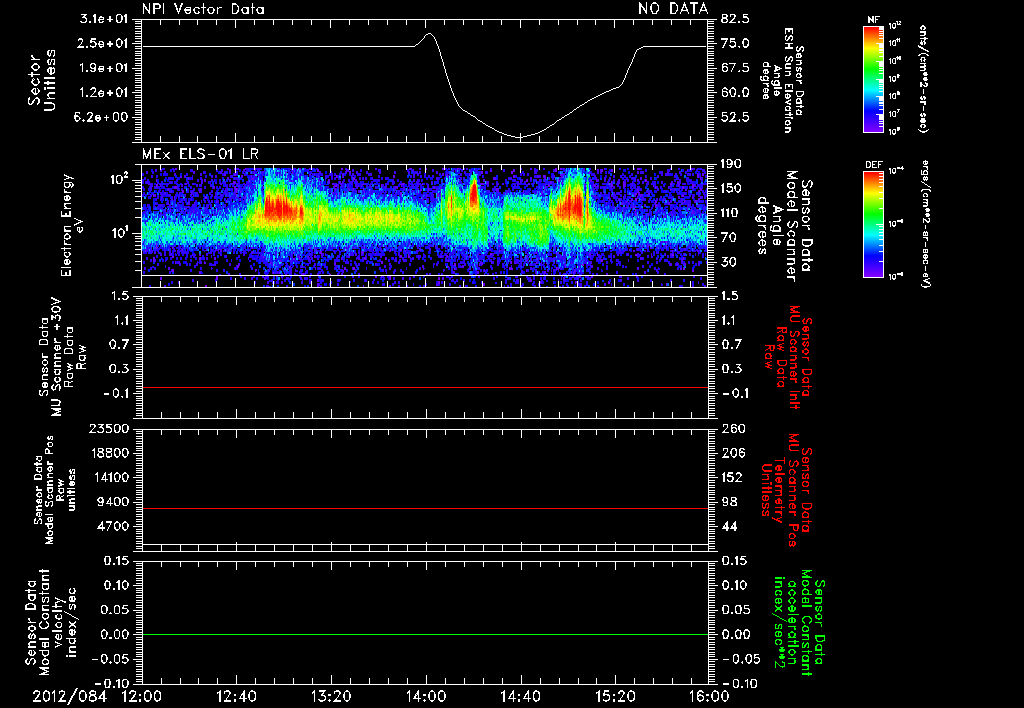The width and height of the screenshot is (1024, 708).
Task: Click the red line in MU Scanner +30V panel
Action: [424, 387]
